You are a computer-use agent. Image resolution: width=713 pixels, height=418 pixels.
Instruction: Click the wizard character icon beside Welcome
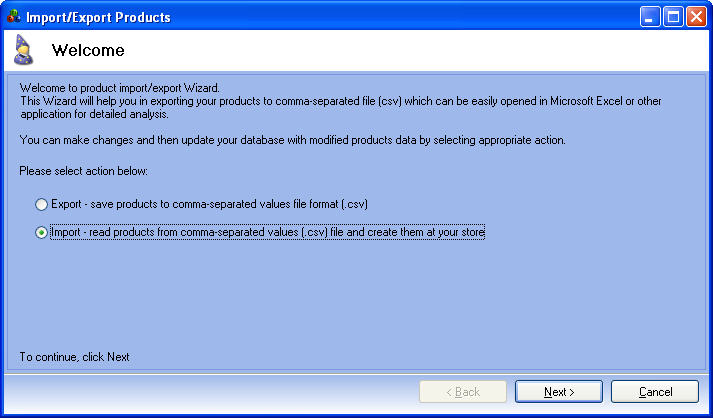click(23, 50)
